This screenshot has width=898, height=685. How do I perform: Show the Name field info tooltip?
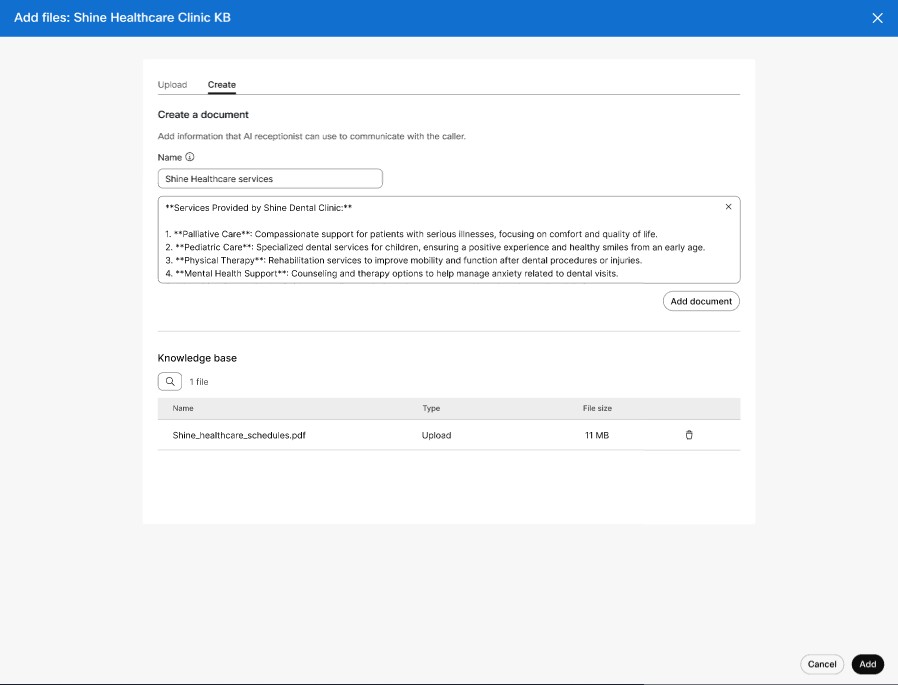pos(190,157)
